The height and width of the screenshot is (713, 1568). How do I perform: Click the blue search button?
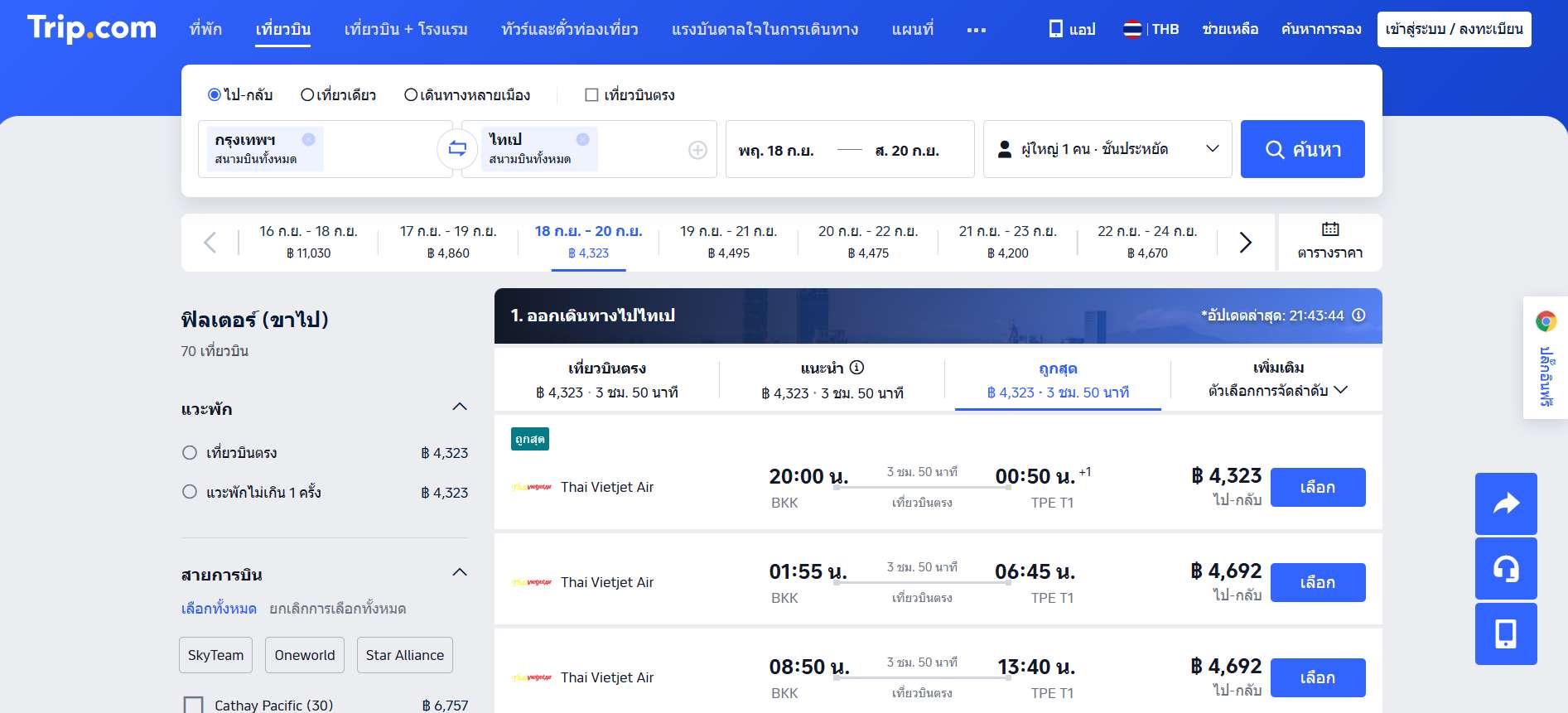click(1302, 149)
